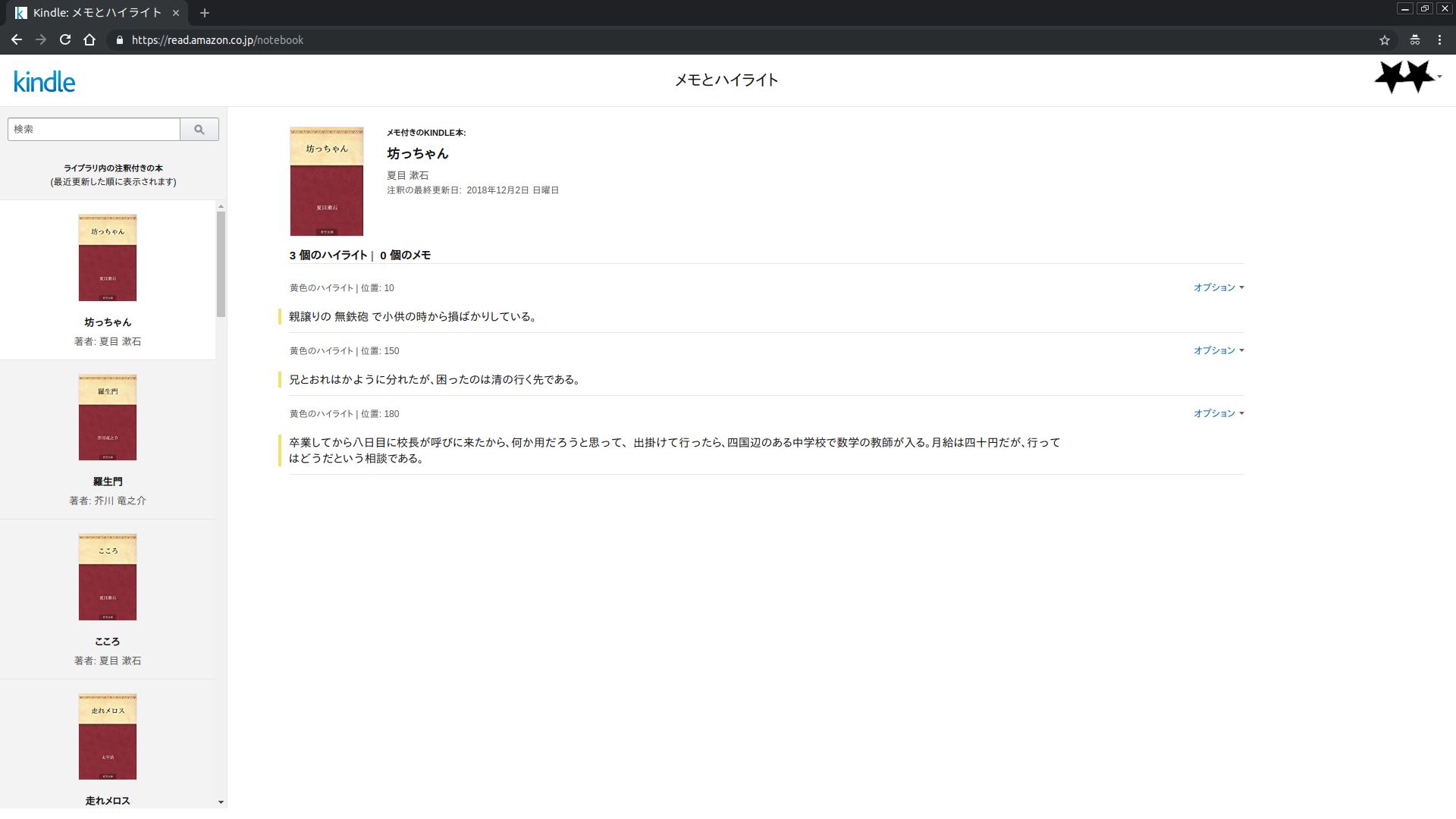Click the 走れメロス title in sidebar

[108, 801]
